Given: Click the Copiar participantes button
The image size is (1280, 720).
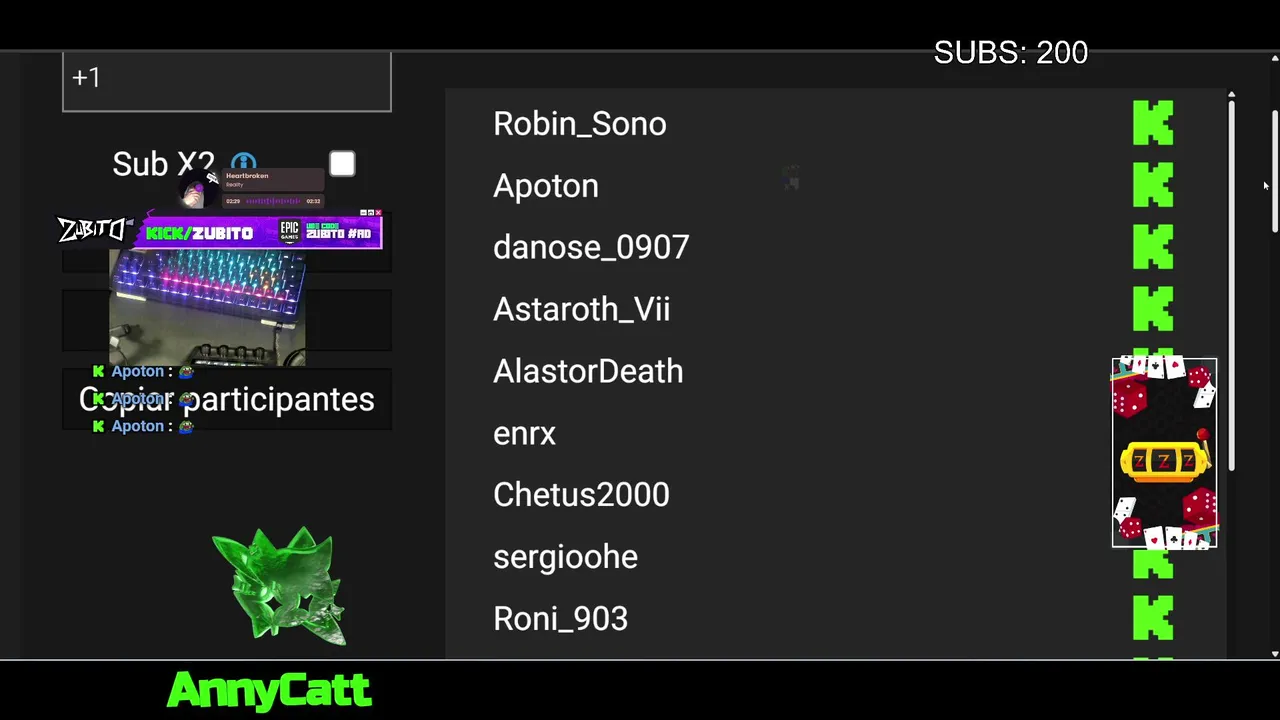Looking at the screenshot, I should coord(227,399).
